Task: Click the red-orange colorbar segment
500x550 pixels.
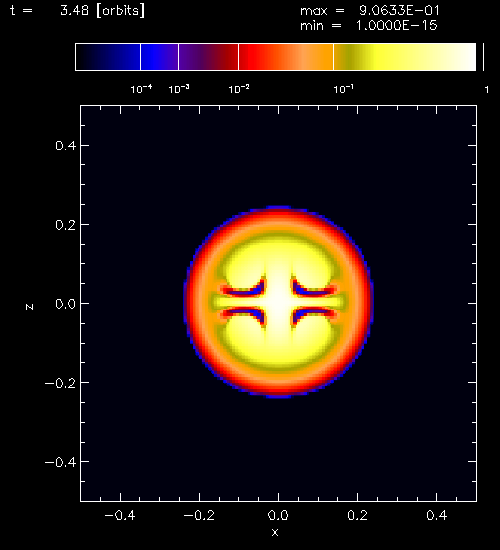Action: [x=286, y=57]
